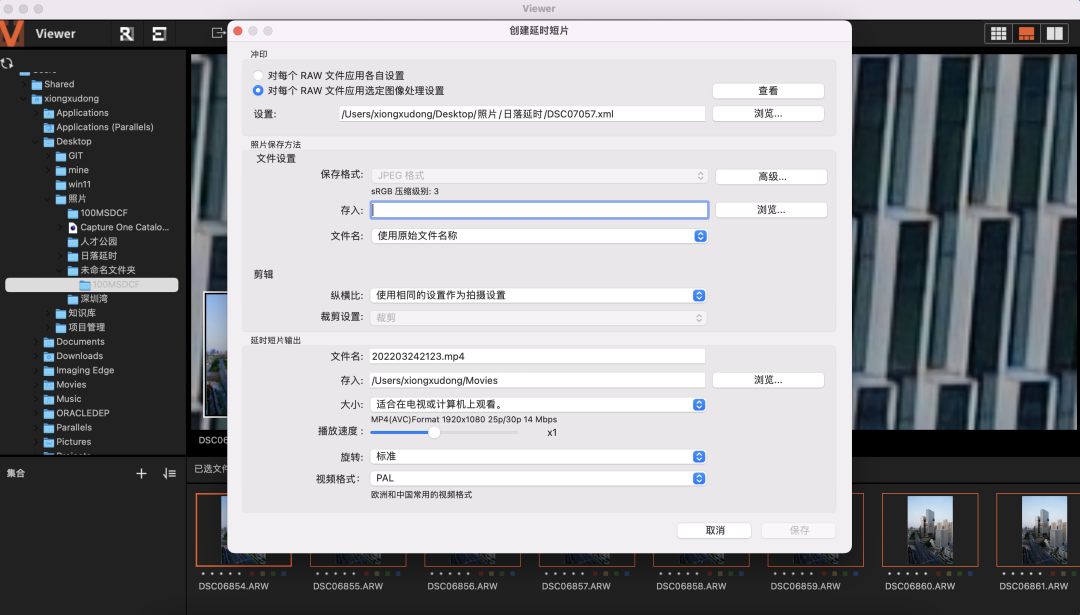The width and height of the screenshot is (1080, 615).
Task: Select the Music folder
Action: click(x=68, y=399)
